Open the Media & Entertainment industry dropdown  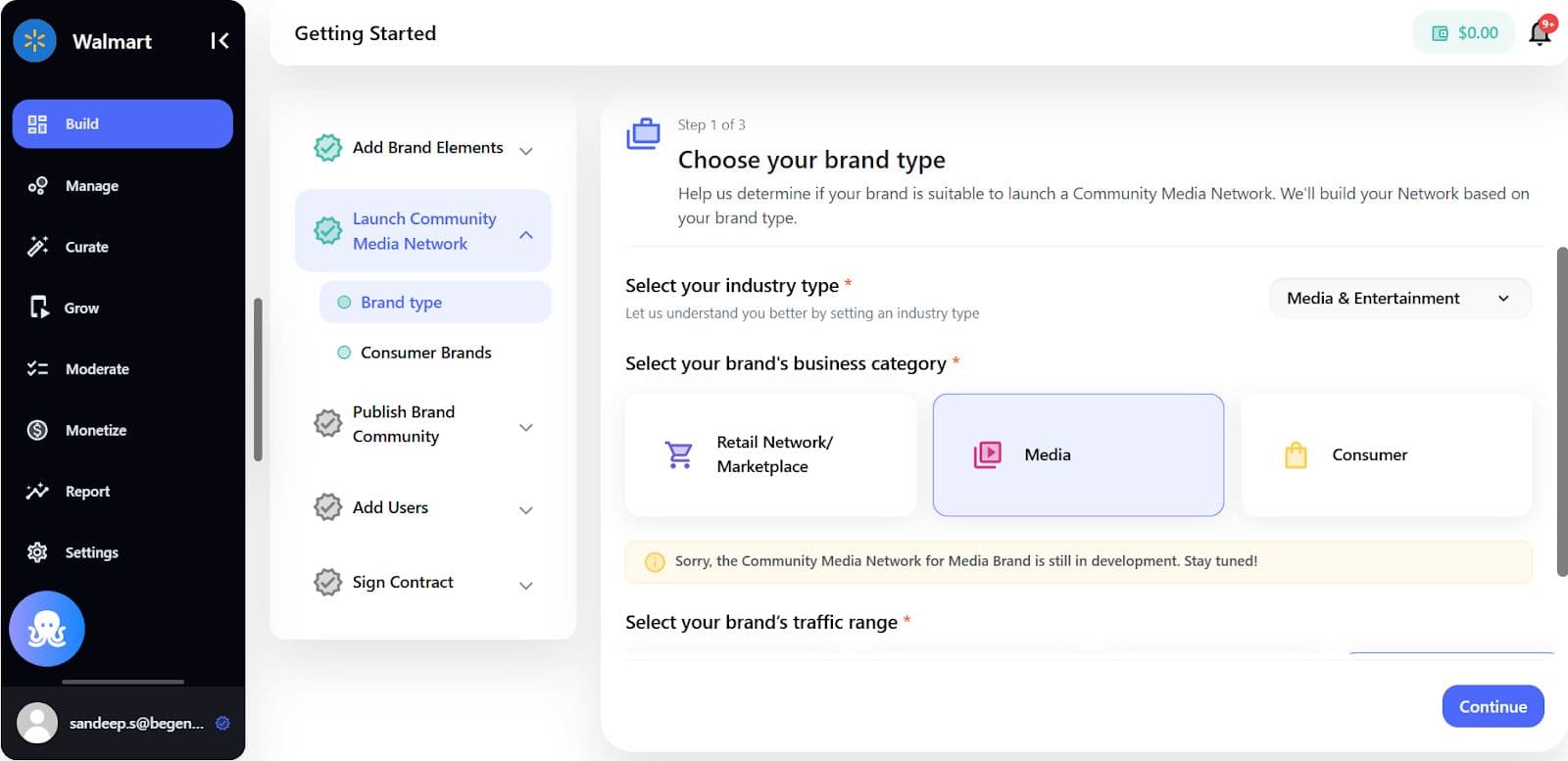pyautogui.click(x=1400, y=299)
